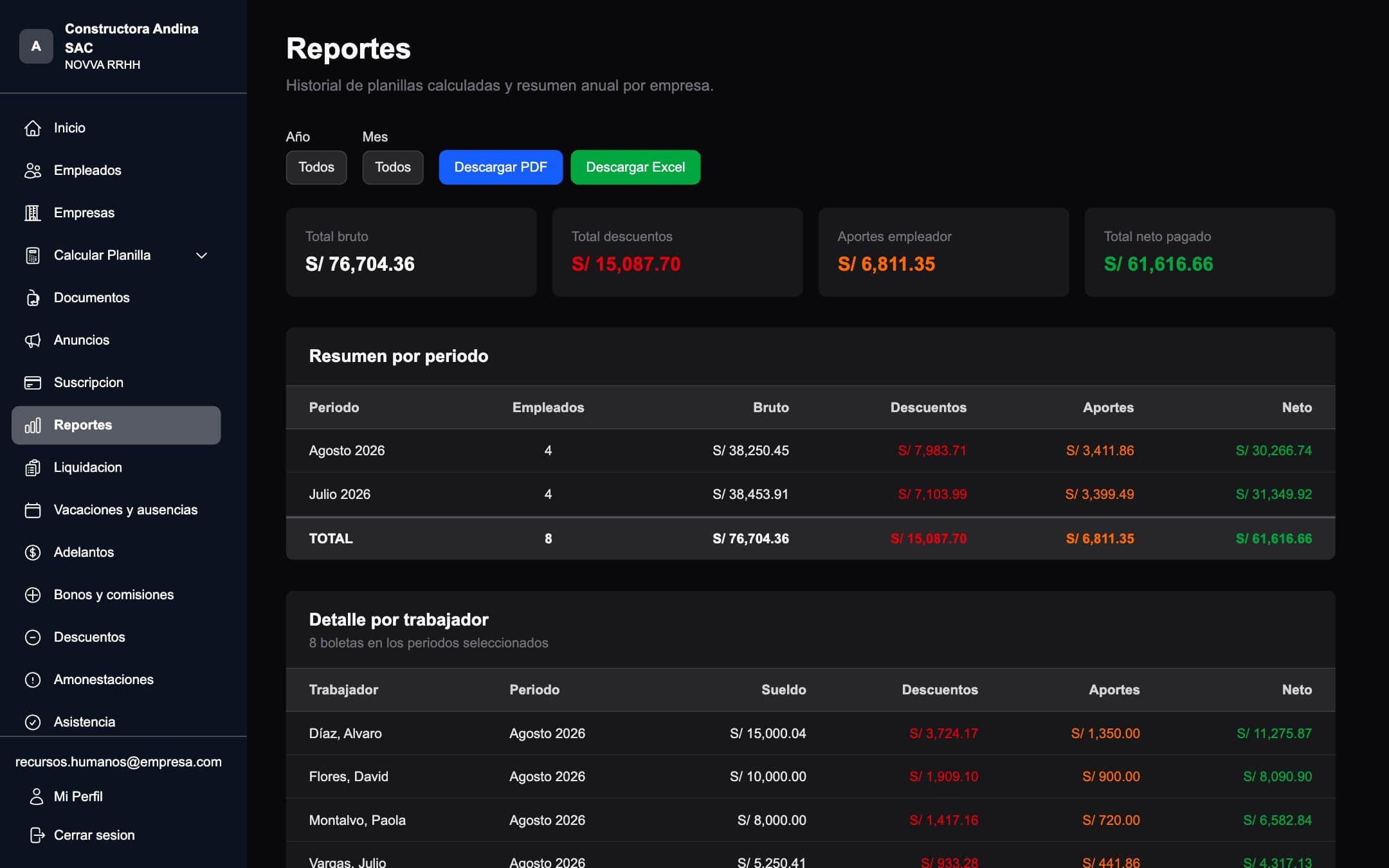Select the Agosto 2026 period cell
The image size is (1389, 868).
click(x=347, y=451)
